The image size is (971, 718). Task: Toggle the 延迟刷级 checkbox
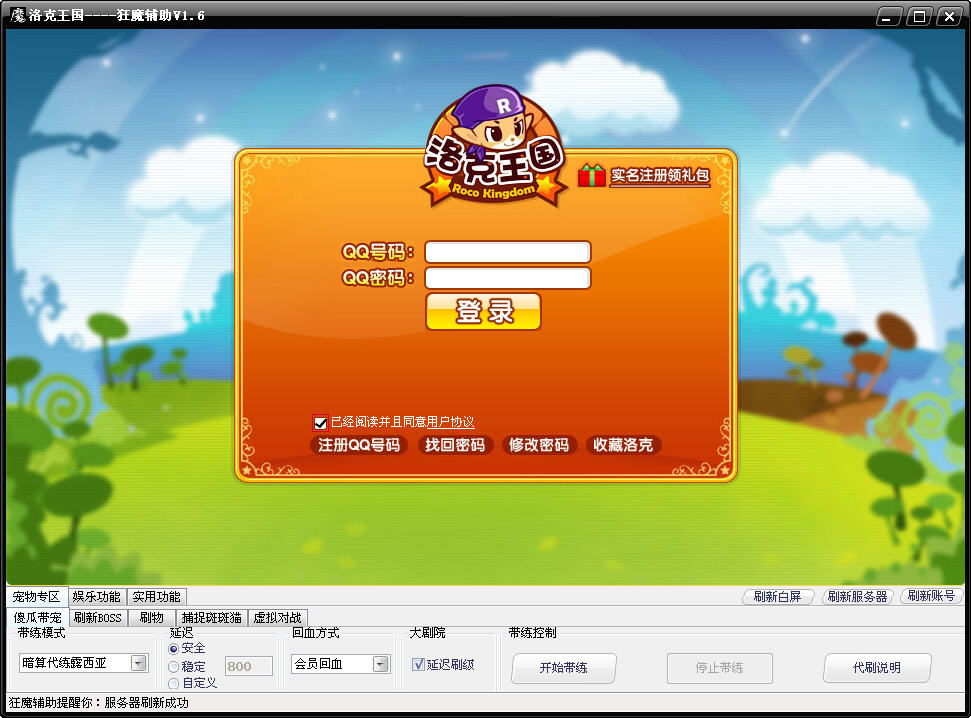coord(418,664)
